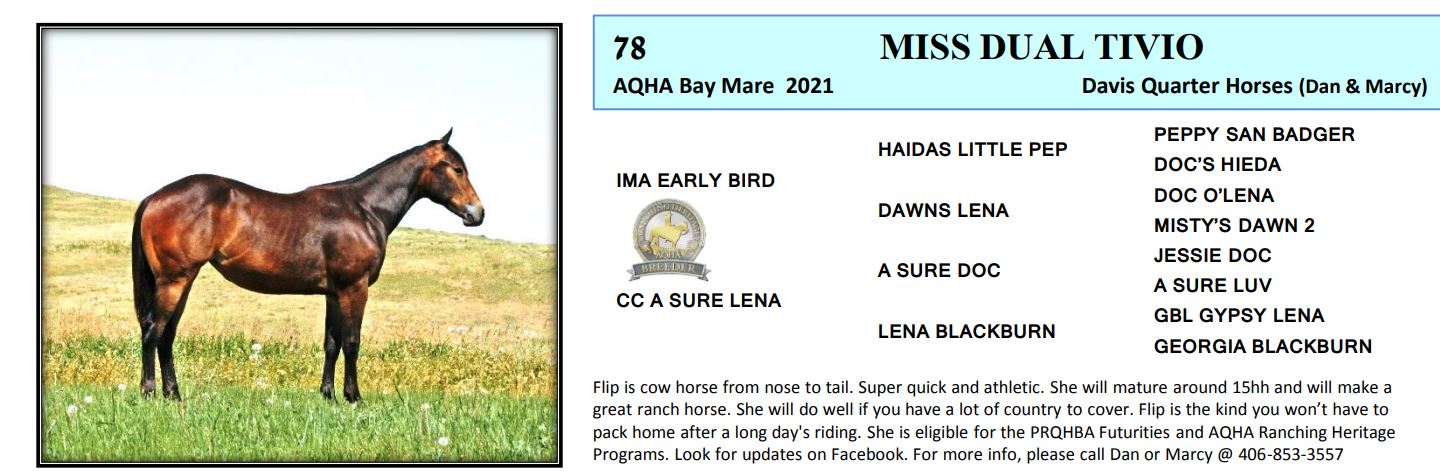This screenshot has width=1440, height=471.
Task: Select DOC'S HIEDA ancestor name
Action: tap(1217, 165)
